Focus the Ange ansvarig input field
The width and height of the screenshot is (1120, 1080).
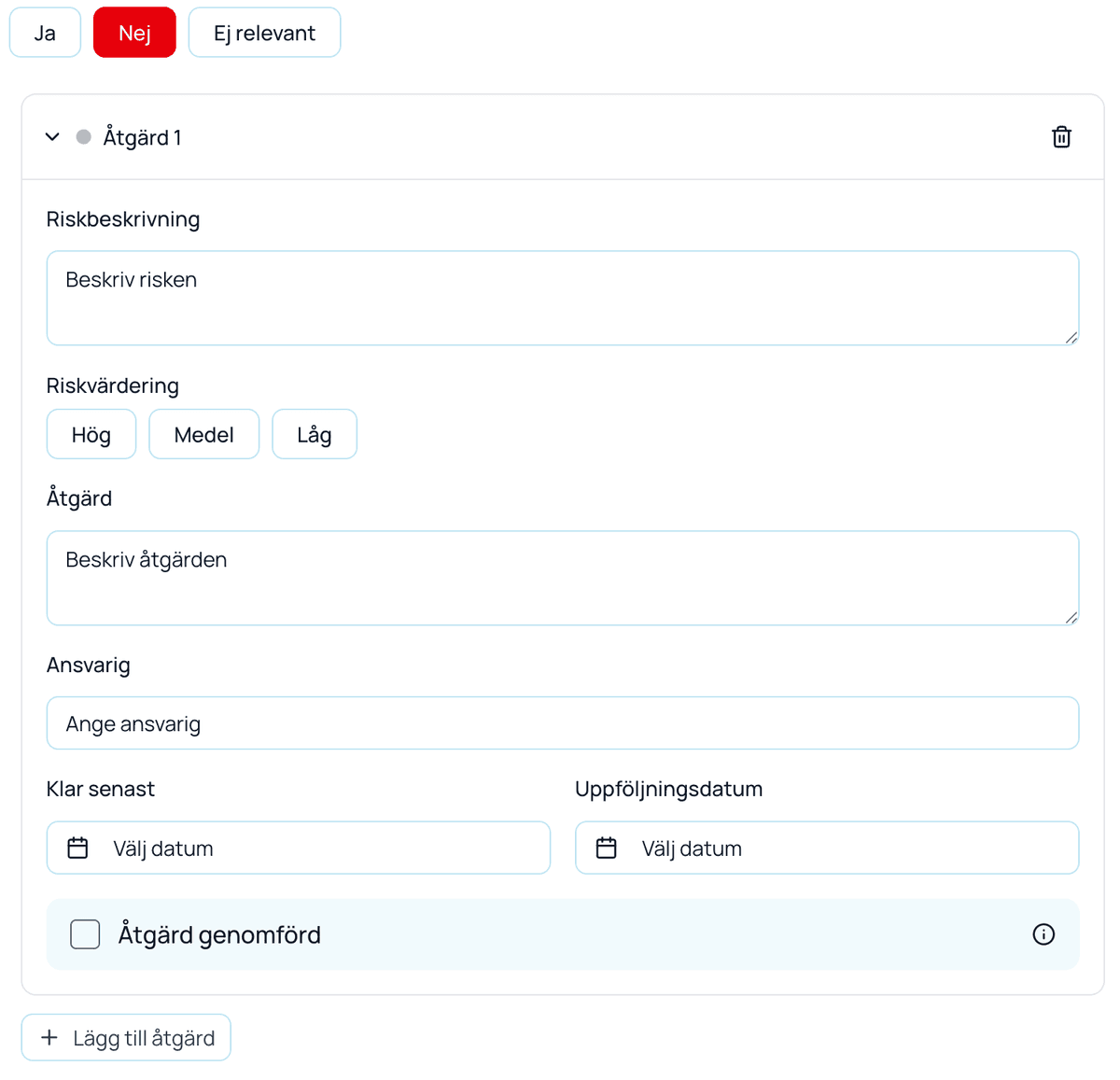(x=563, y=723)
